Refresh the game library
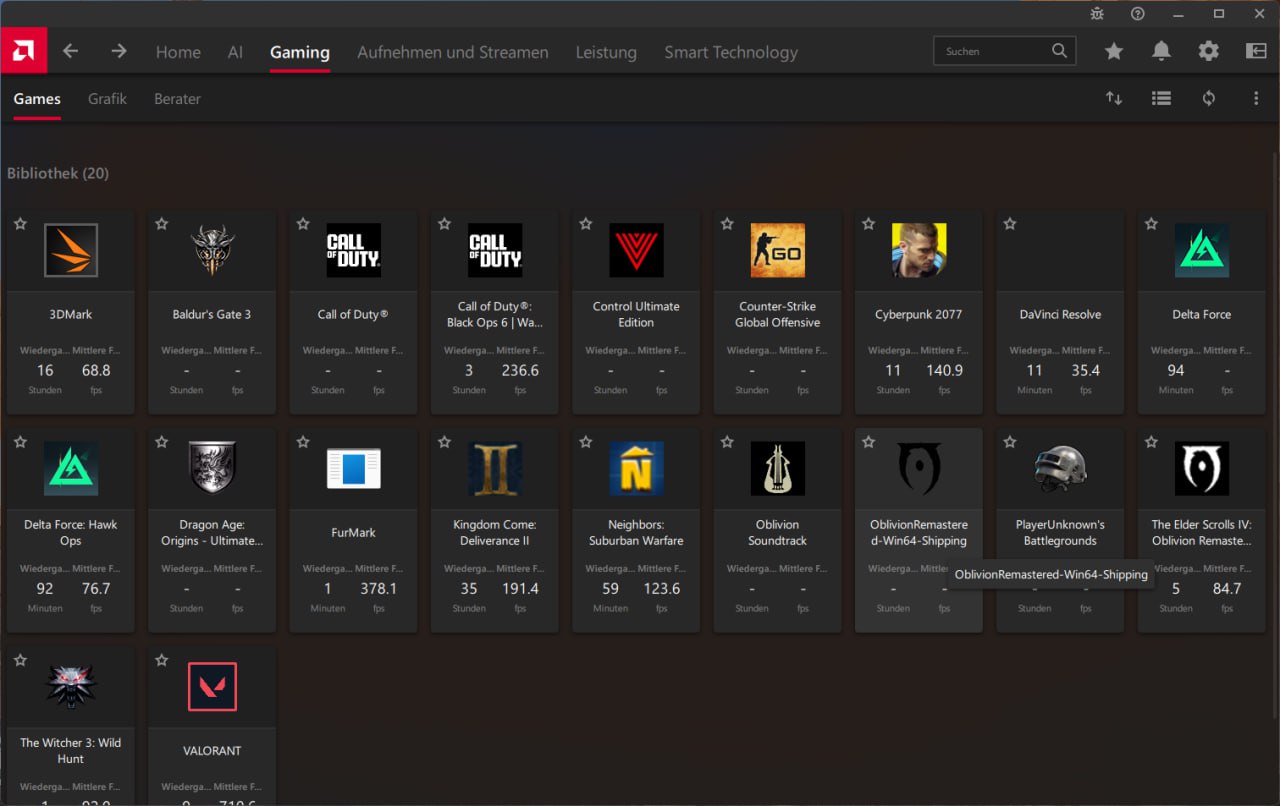1280x806 pixels. tap(1209, 98)
